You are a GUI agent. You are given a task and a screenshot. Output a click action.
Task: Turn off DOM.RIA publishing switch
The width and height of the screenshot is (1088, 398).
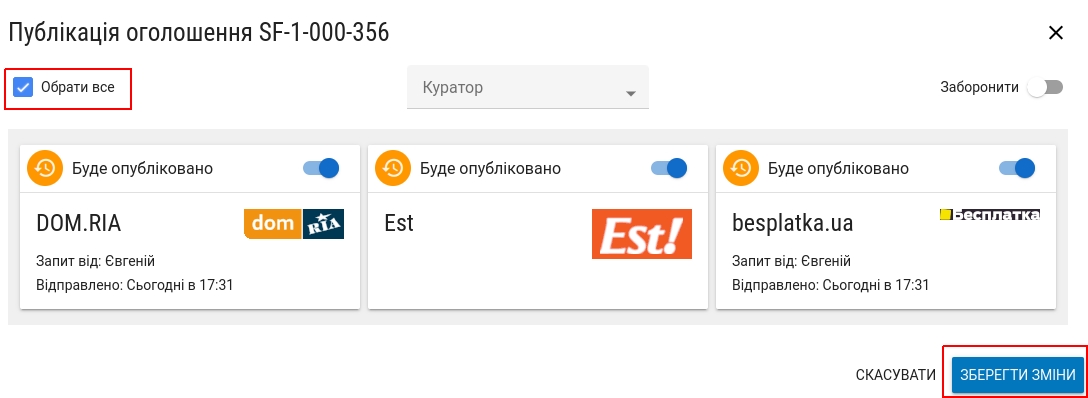(x=321, y=168)
